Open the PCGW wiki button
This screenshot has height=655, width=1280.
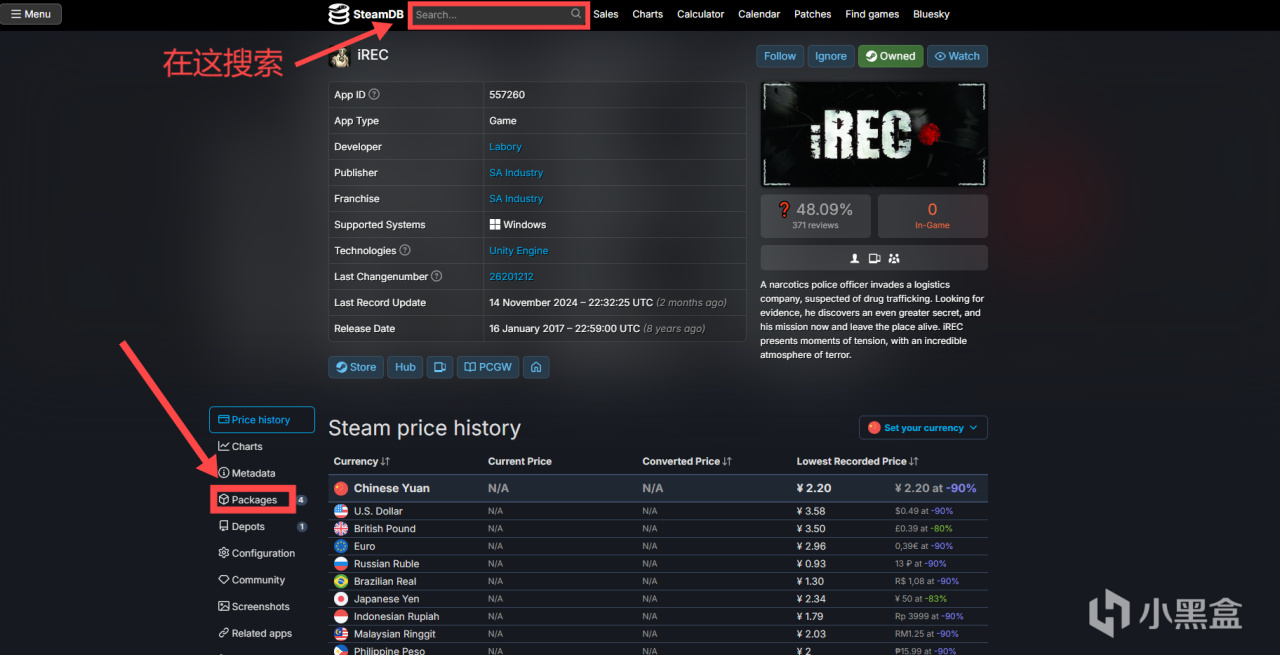pyautogui.click(x=488, y=367)
